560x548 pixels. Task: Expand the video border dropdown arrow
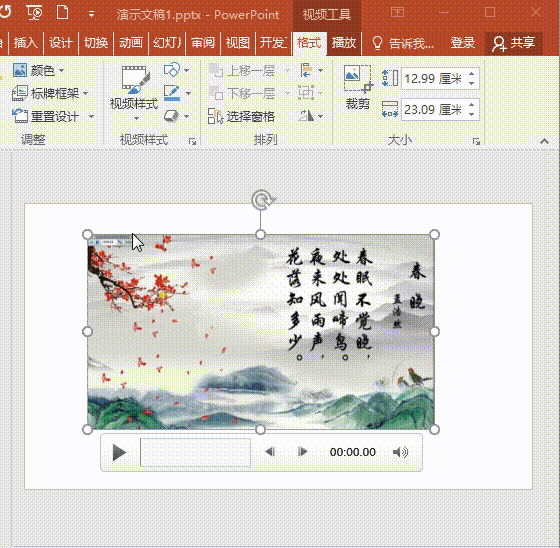(188, 93)
